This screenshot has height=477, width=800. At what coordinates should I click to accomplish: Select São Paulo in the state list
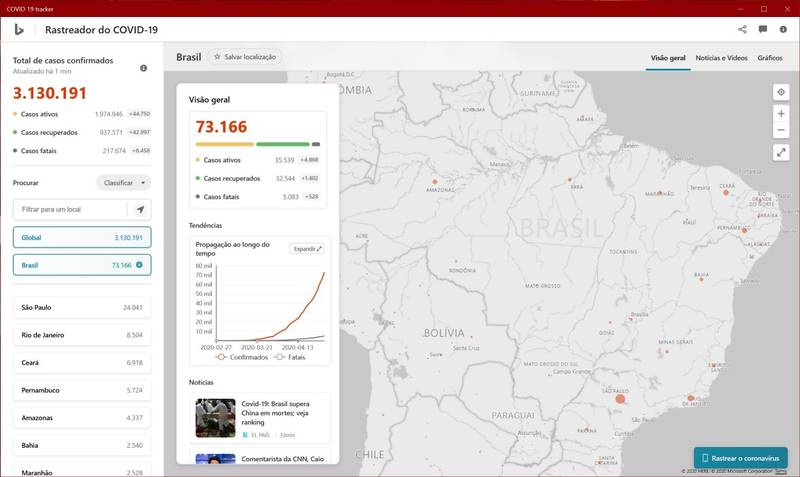[x=82, y=308]
